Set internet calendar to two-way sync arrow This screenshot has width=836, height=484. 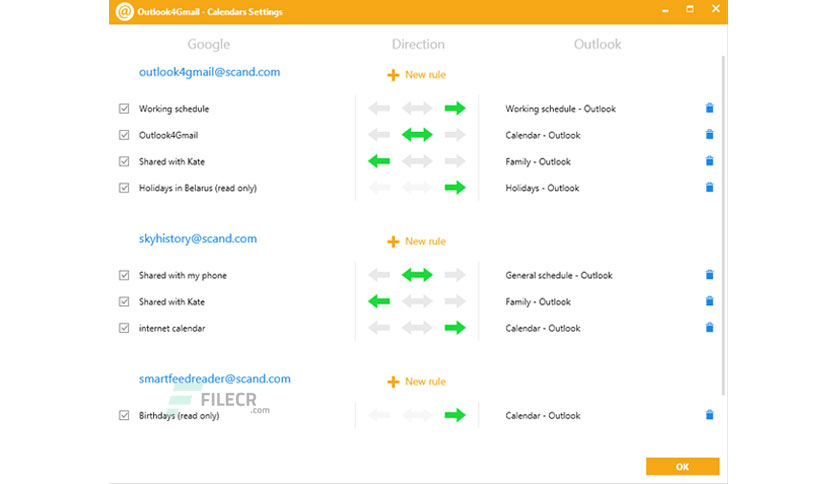417,328
